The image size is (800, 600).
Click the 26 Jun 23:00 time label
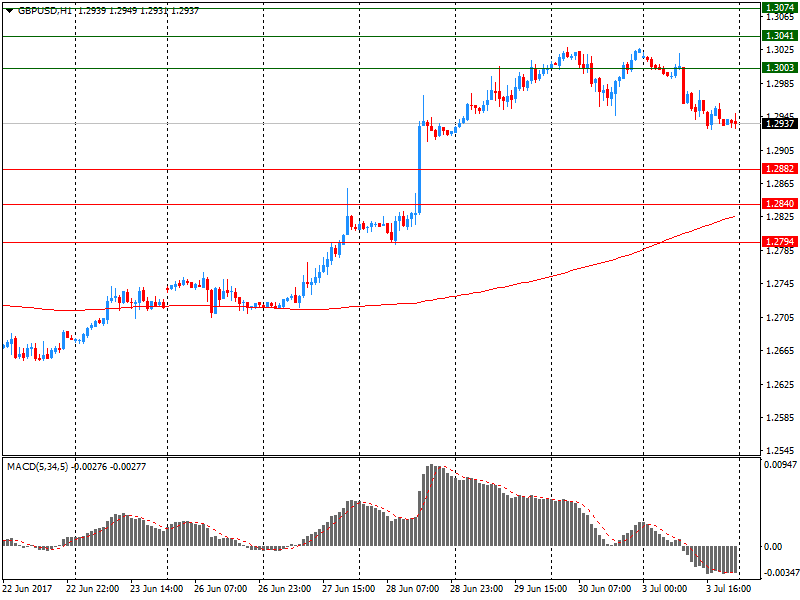tap(284, 589)
